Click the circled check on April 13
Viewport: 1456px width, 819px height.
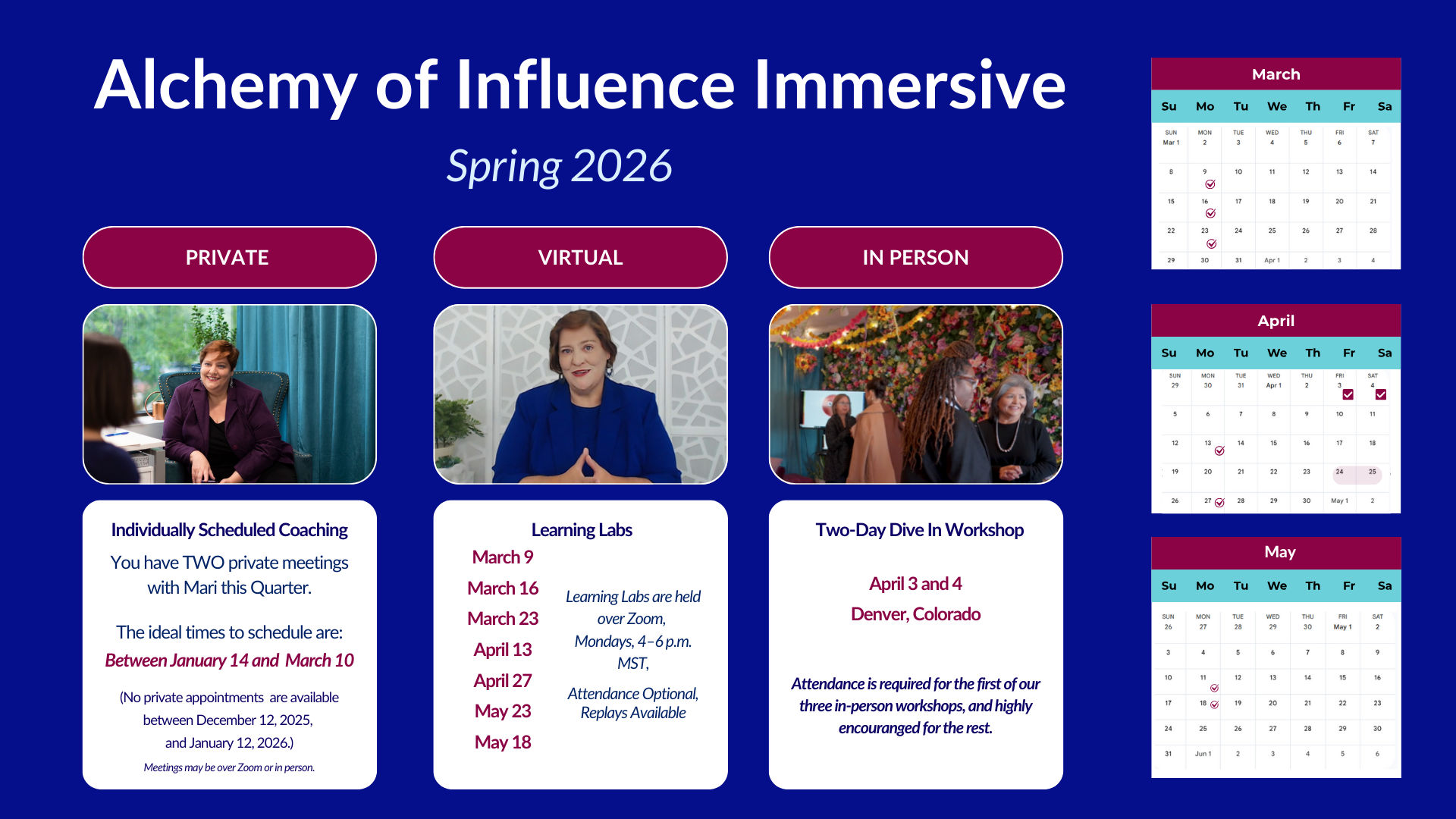click(1219, 450)
